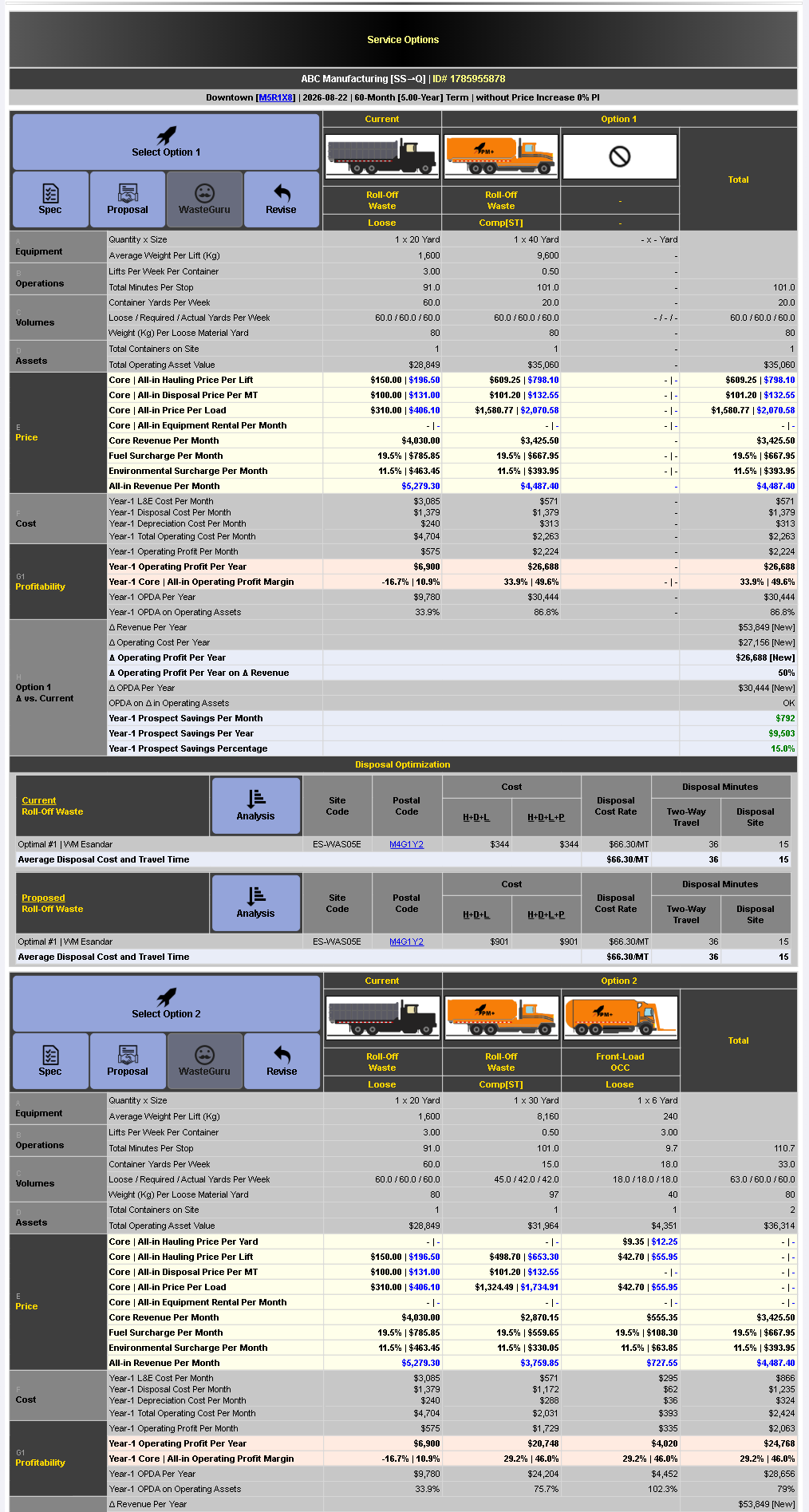Sort Current table by H+D+L cost
This screenshot has width=809, height=1512.
pyautogui.click(x=476, y=817)
